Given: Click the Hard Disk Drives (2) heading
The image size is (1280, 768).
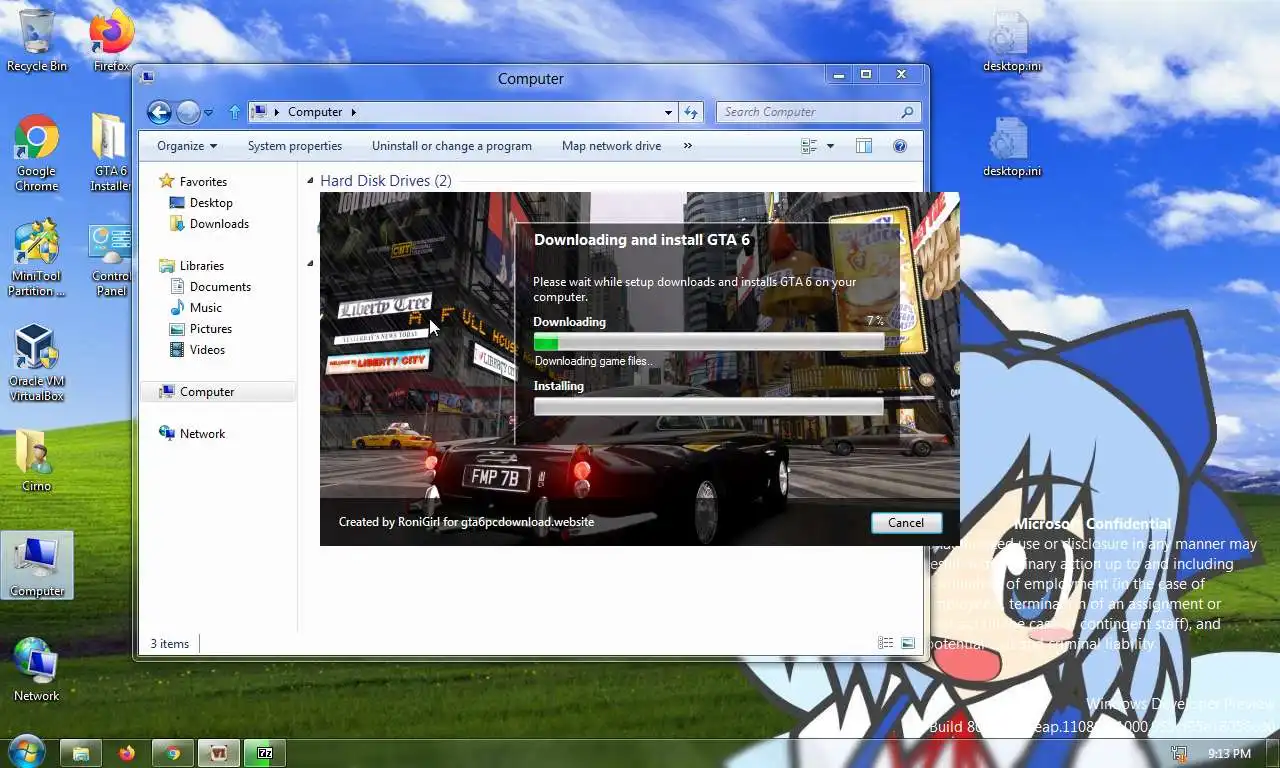Looking at the screenshot, I should [x=386, y=181].
